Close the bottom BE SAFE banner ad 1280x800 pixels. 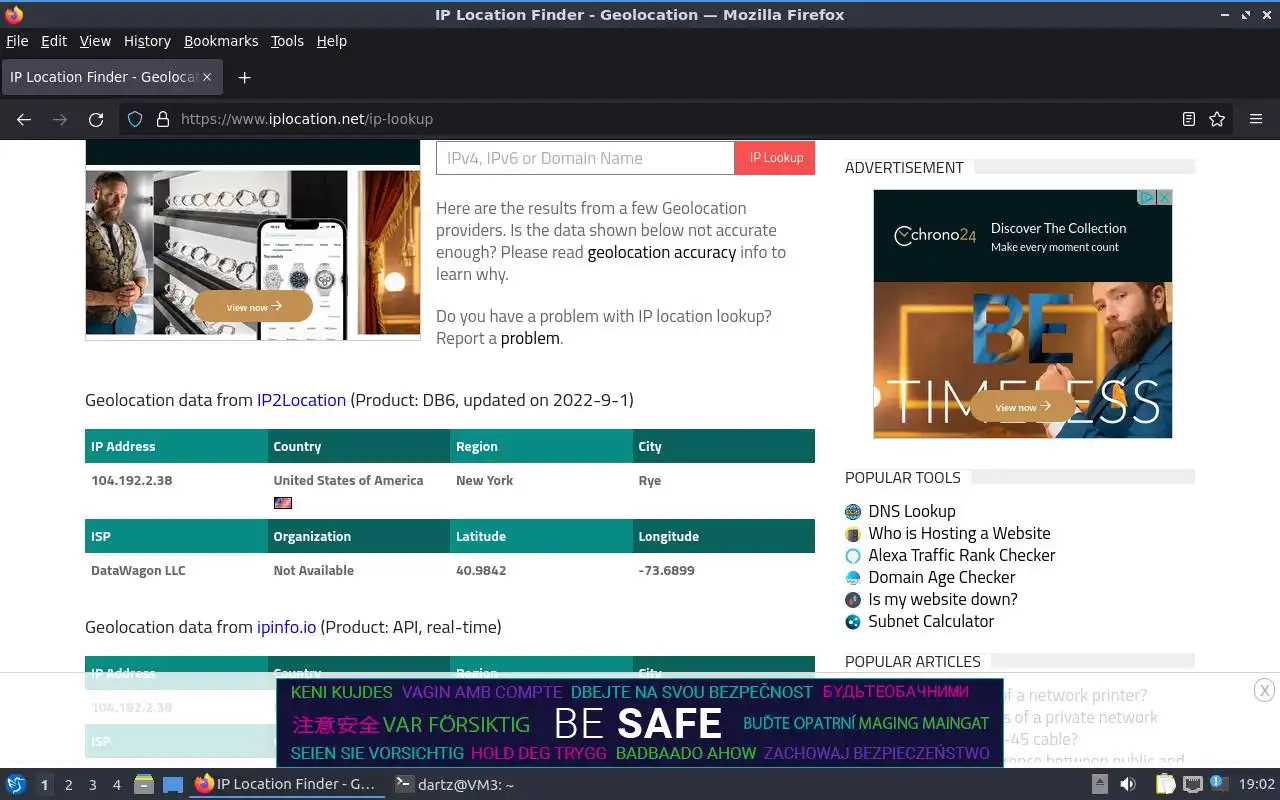(1264, 690)
